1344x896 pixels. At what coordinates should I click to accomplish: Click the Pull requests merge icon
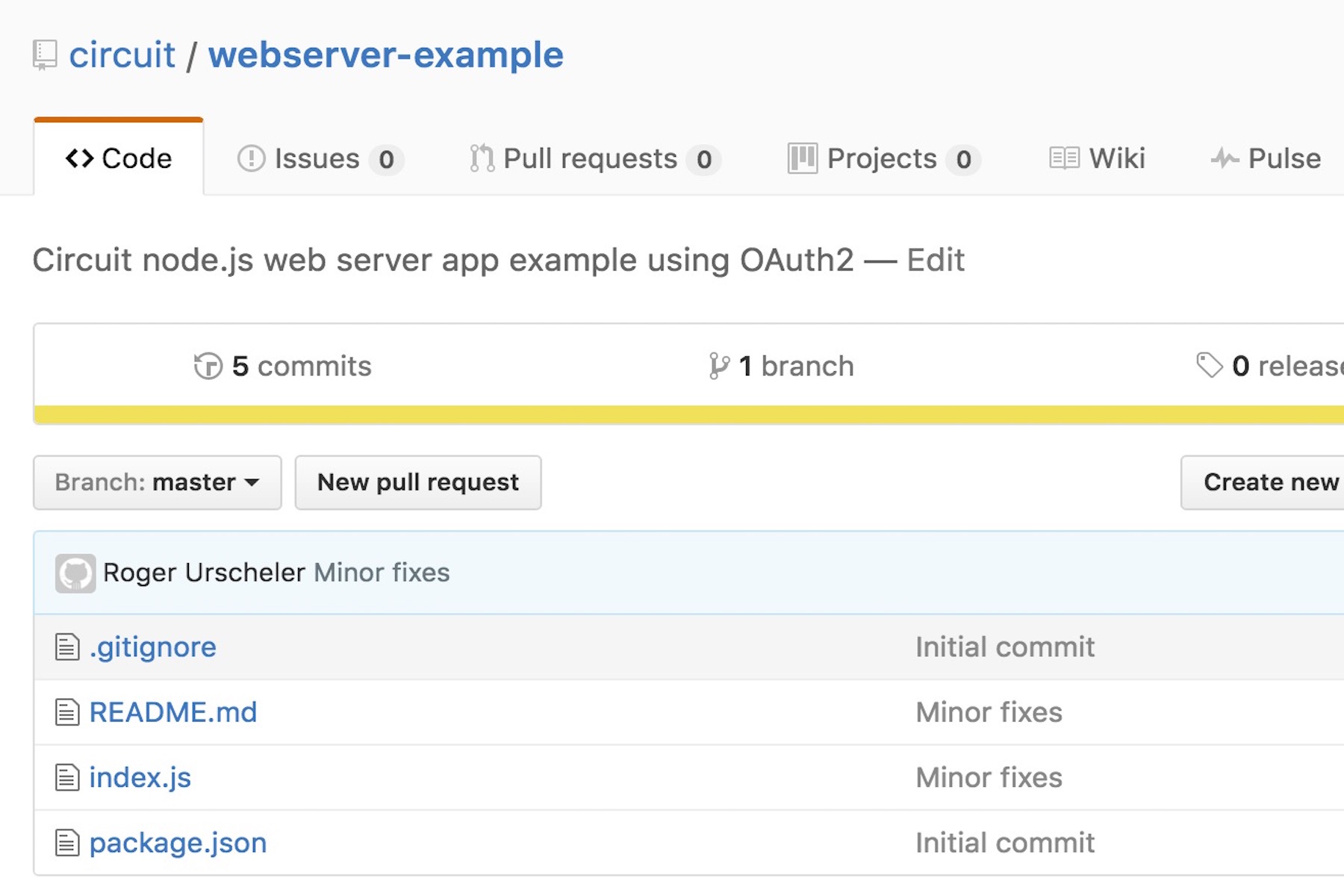[482, 158]
